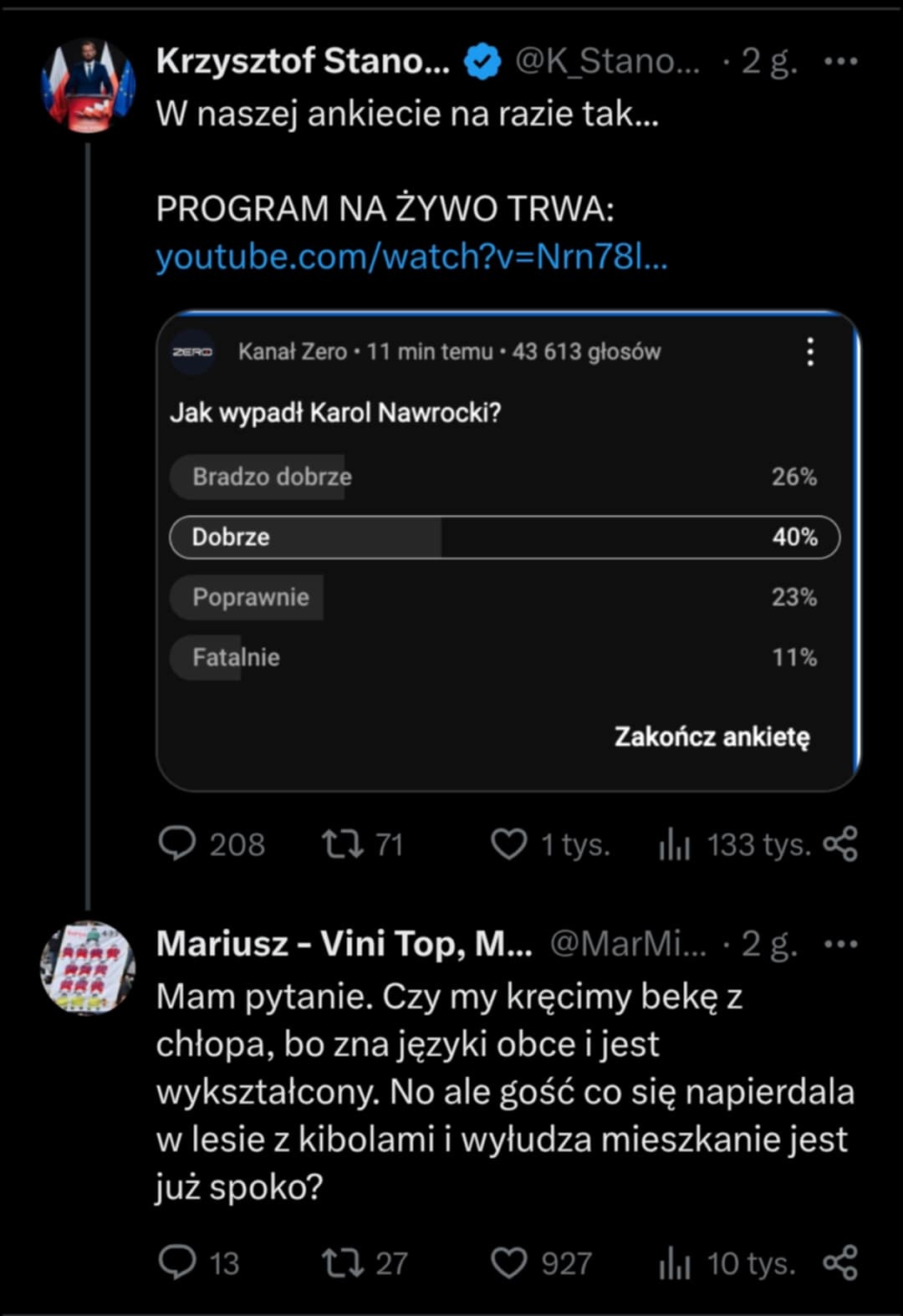Share Mariusz's reply tweet
Screen dimensions: 903x1316
(x=840, y=1262)
